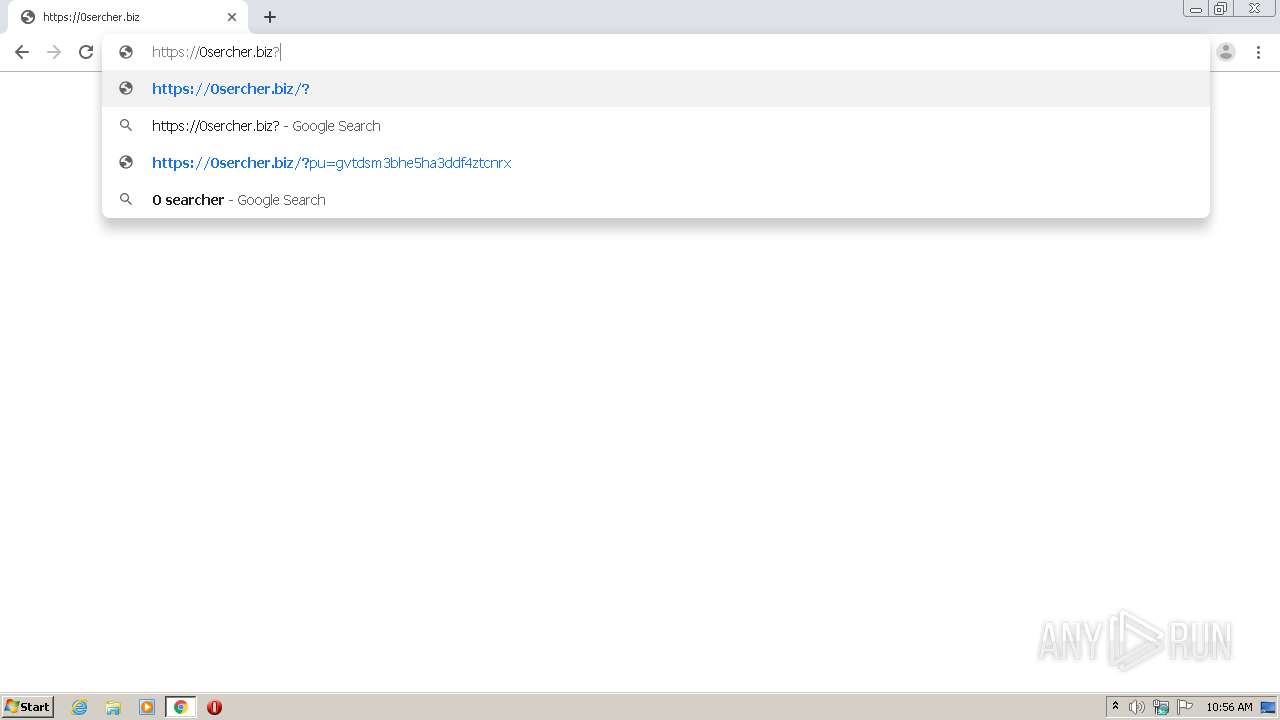Launch Internet Explorer from the taskbar
The height and width of the screenshot is (720, 1280).
[x=80, y=707]
